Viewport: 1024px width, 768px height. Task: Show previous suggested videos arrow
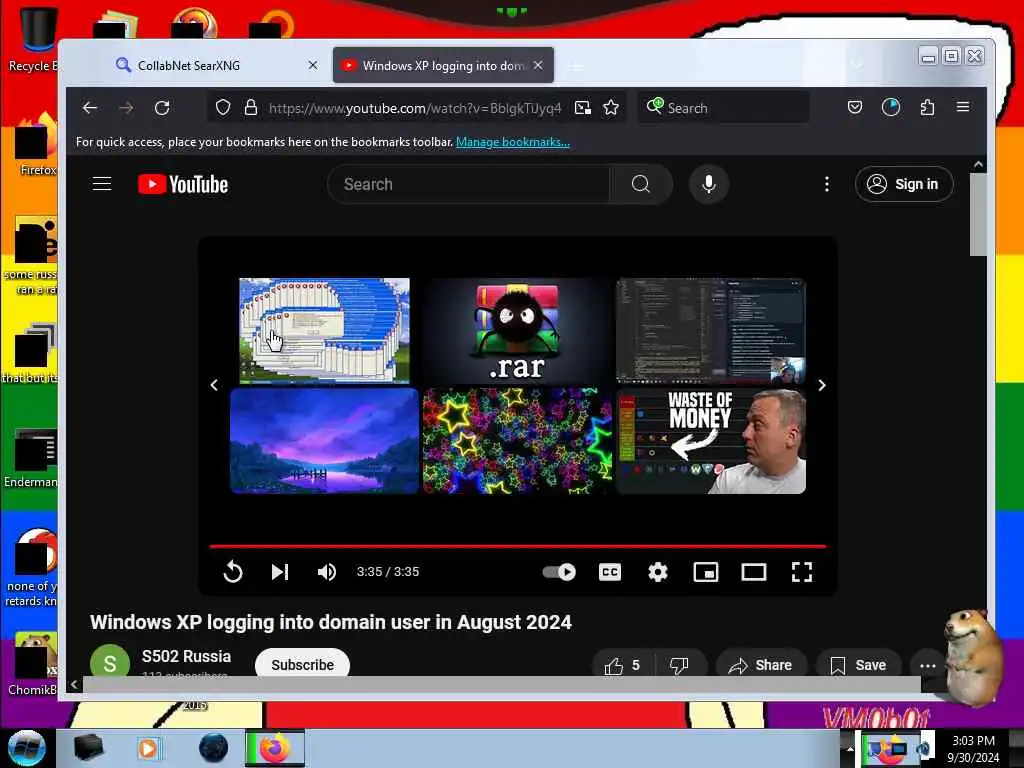tap(214, 385)
